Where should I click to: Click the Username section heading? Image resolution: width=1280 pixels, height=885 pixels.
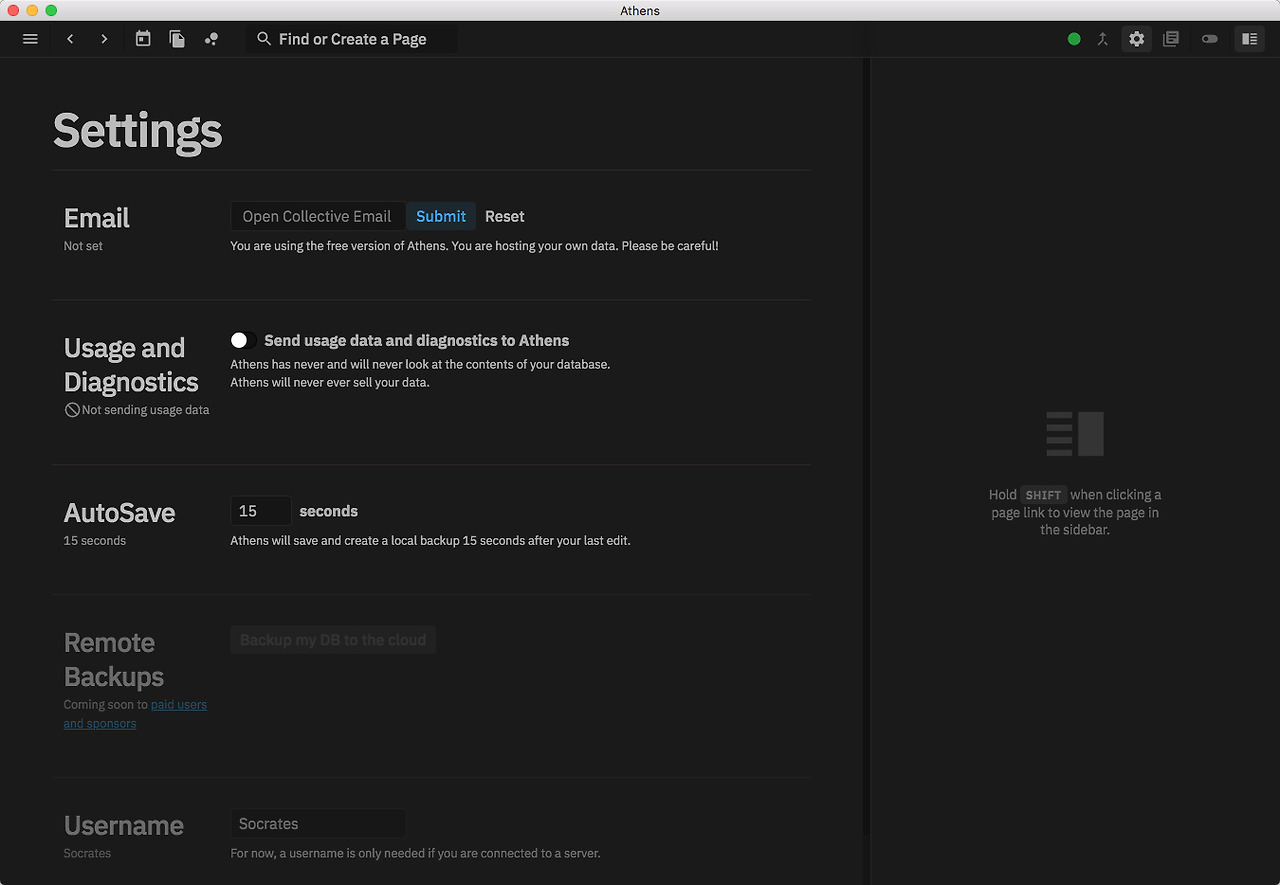click(124, 826)
